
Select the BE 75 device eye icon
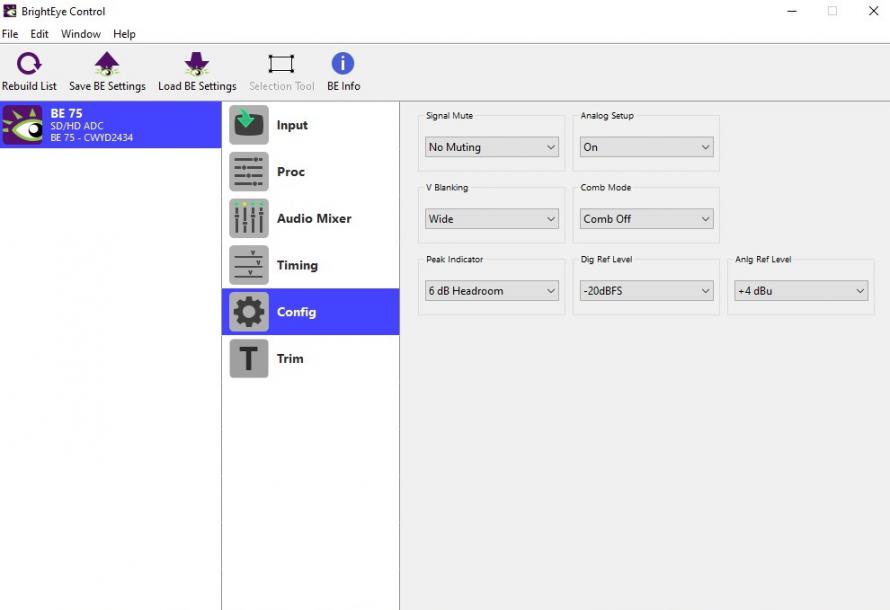22,125
